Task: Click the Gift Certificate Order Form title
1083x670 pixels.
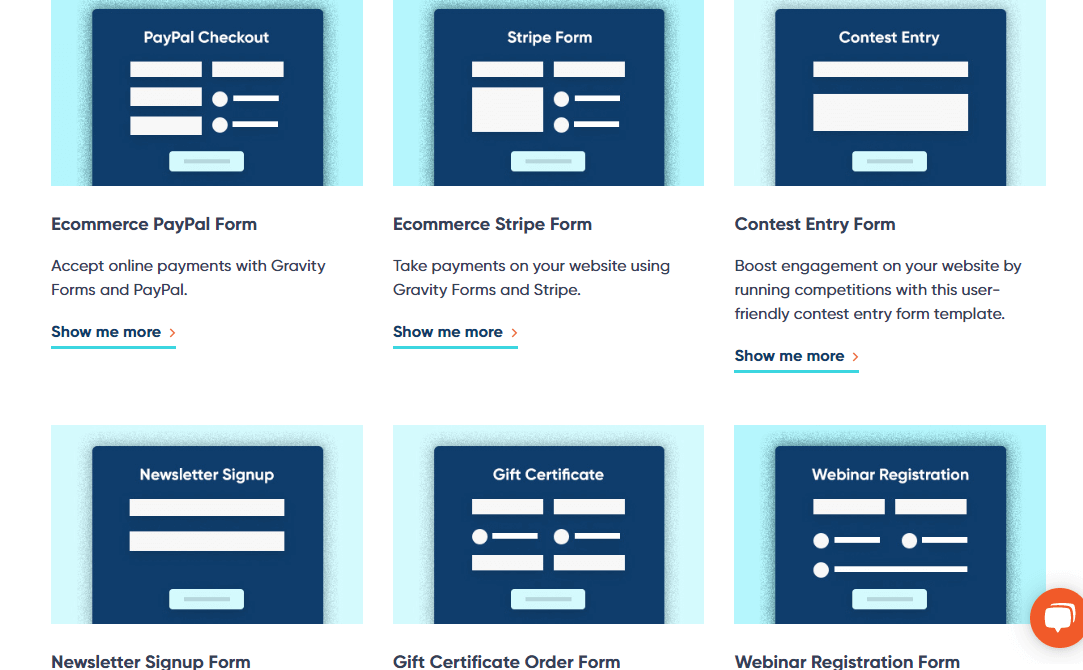Action: pyautogui.click(x=506, y=661)
